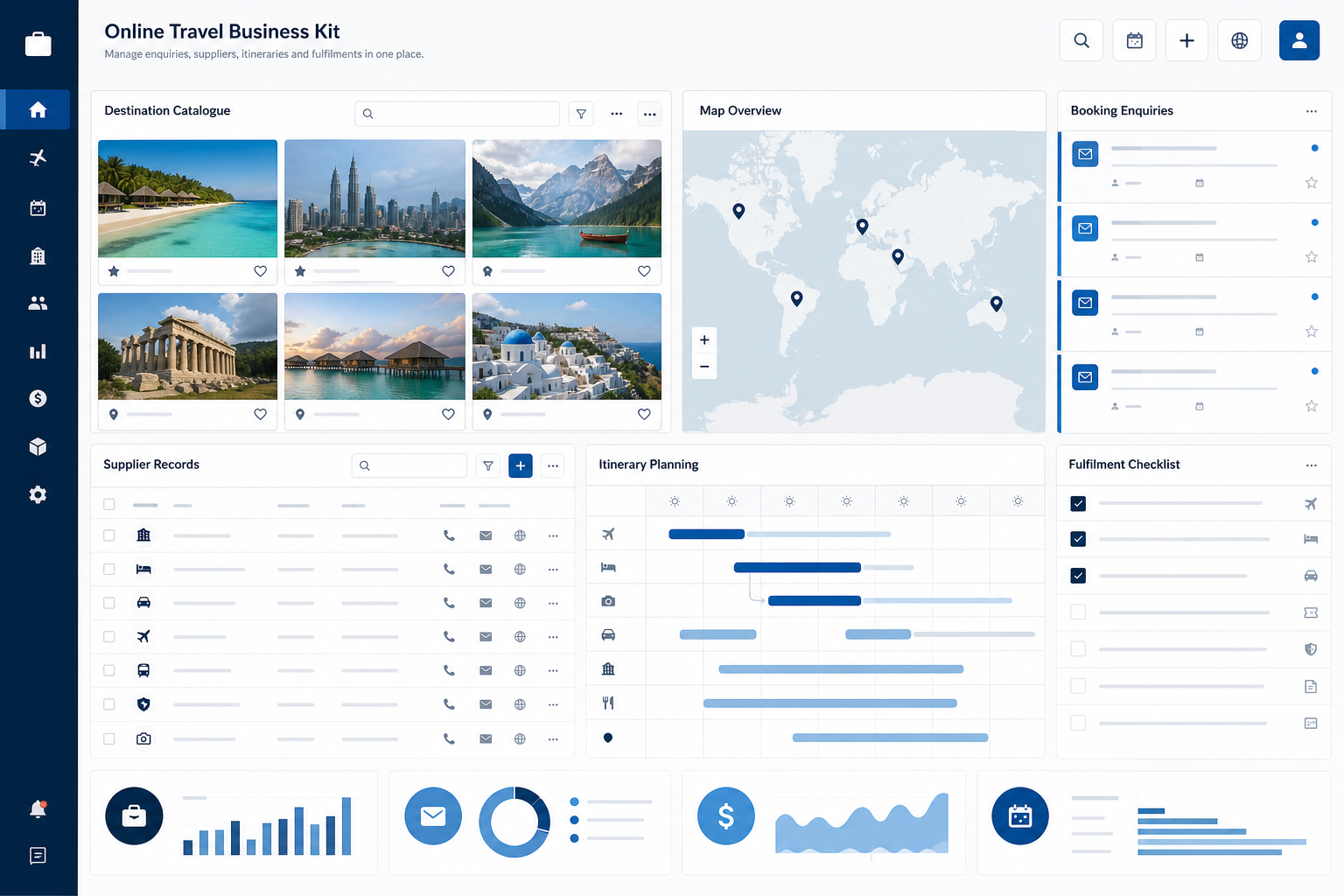Open more options for the camera supplier row
This screenshot has height=896, width=1344.
click(553, 738)
